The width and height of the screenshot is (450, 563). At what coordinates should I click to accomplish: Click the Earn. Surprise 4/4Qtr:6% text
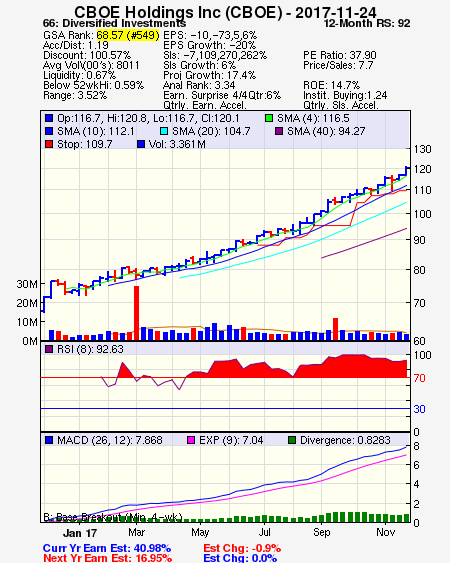tap(222, 96)
